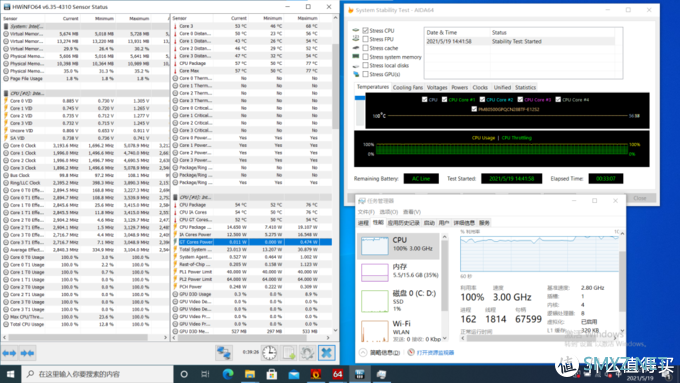Screen dimensions: 680x383
Task: Click the Cortana circle icon on taskbar
Action: coord(184,374)
